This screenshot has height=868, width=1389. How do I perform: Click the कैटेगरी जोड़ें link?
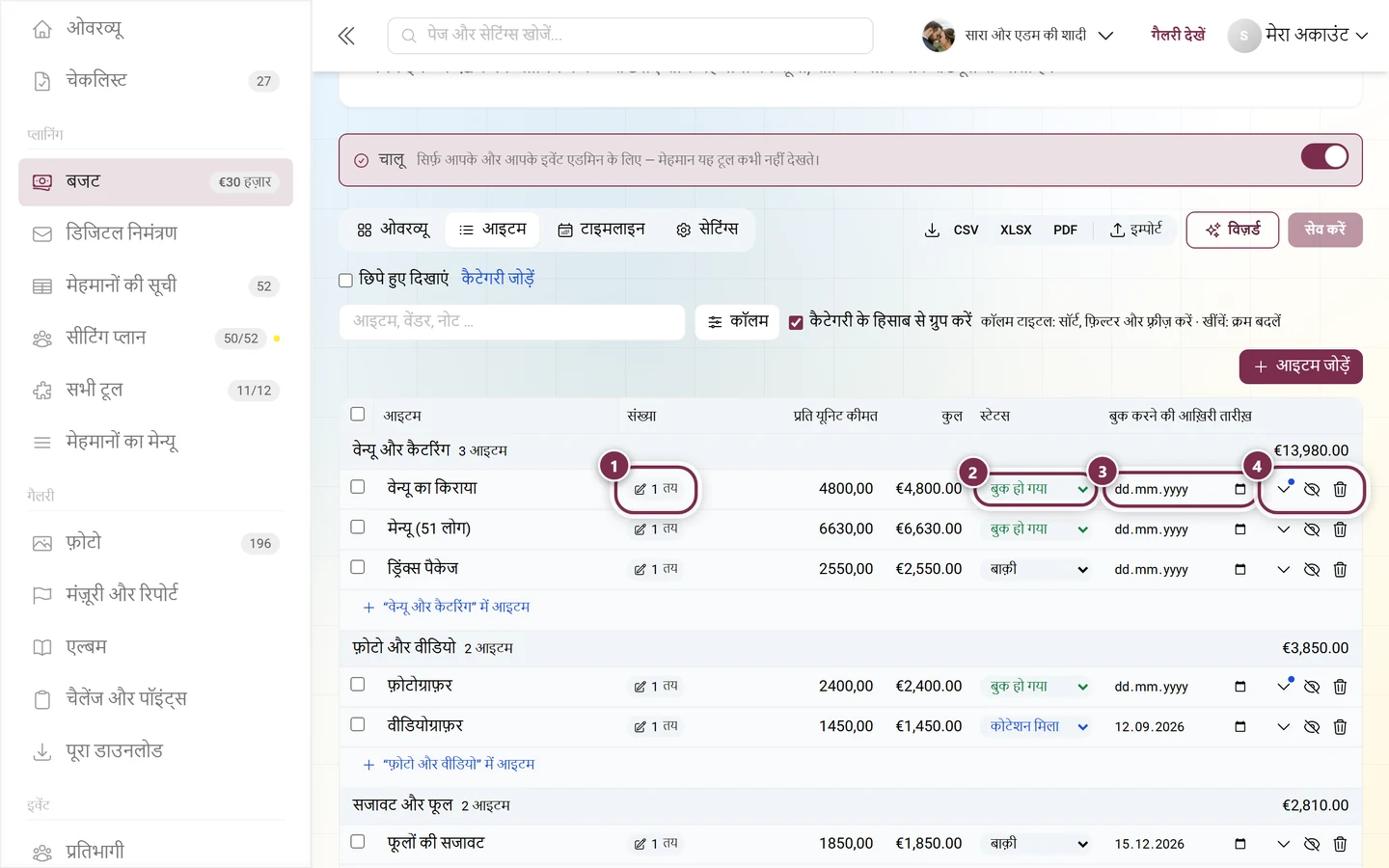[x=498, y=279]
